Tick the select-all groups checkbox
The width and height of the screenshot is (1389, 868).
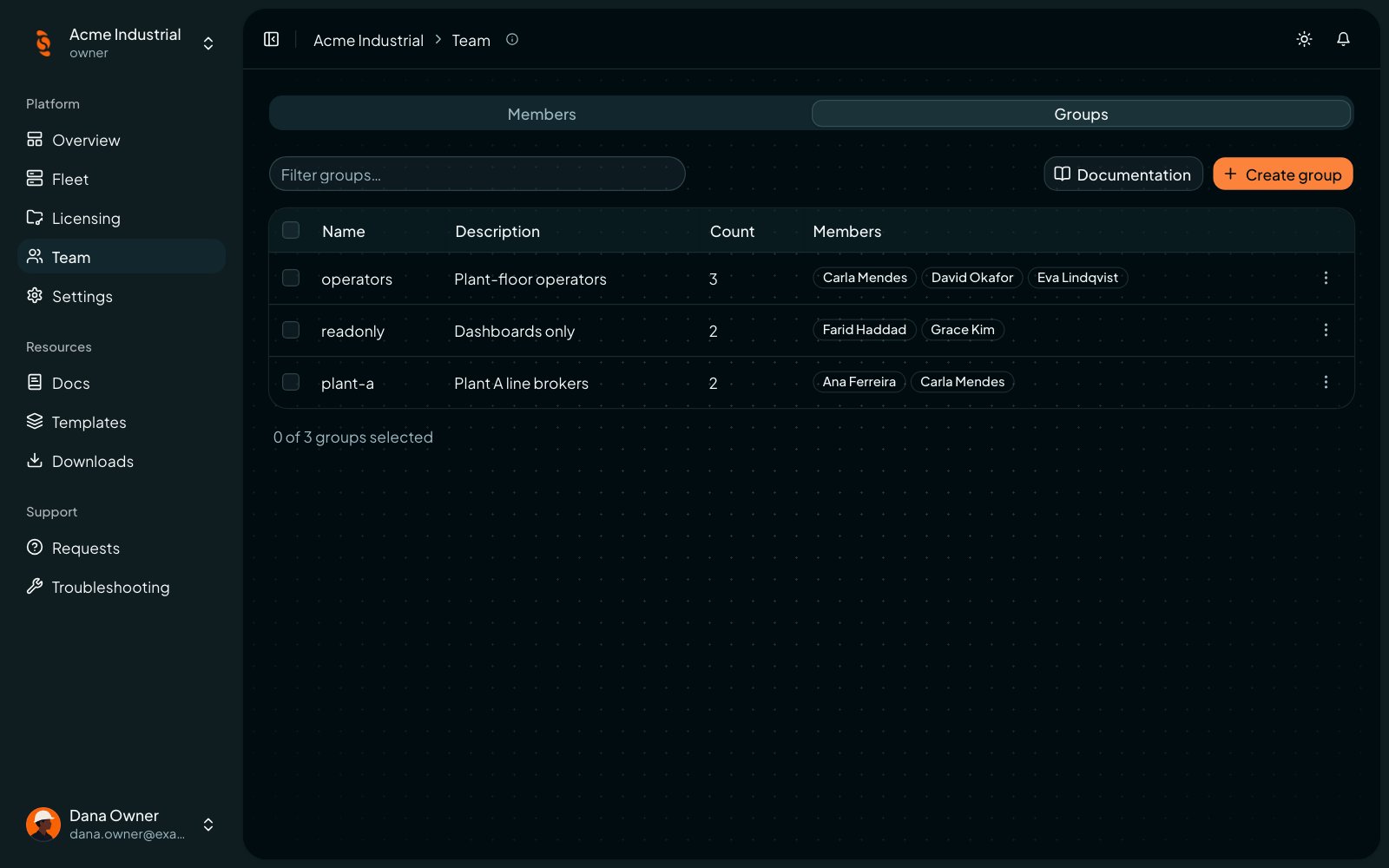click(x=291, y=230)
